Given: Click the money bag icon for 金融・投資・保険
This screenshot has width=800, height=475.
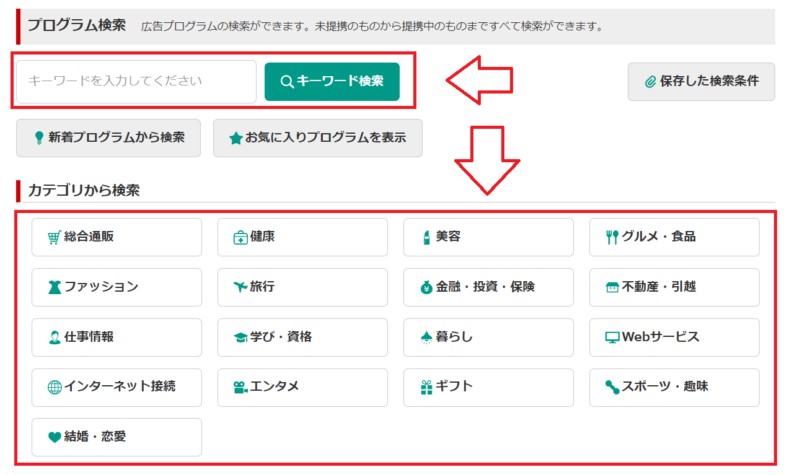Looking at the screenshot, I should tap(427, 287).
